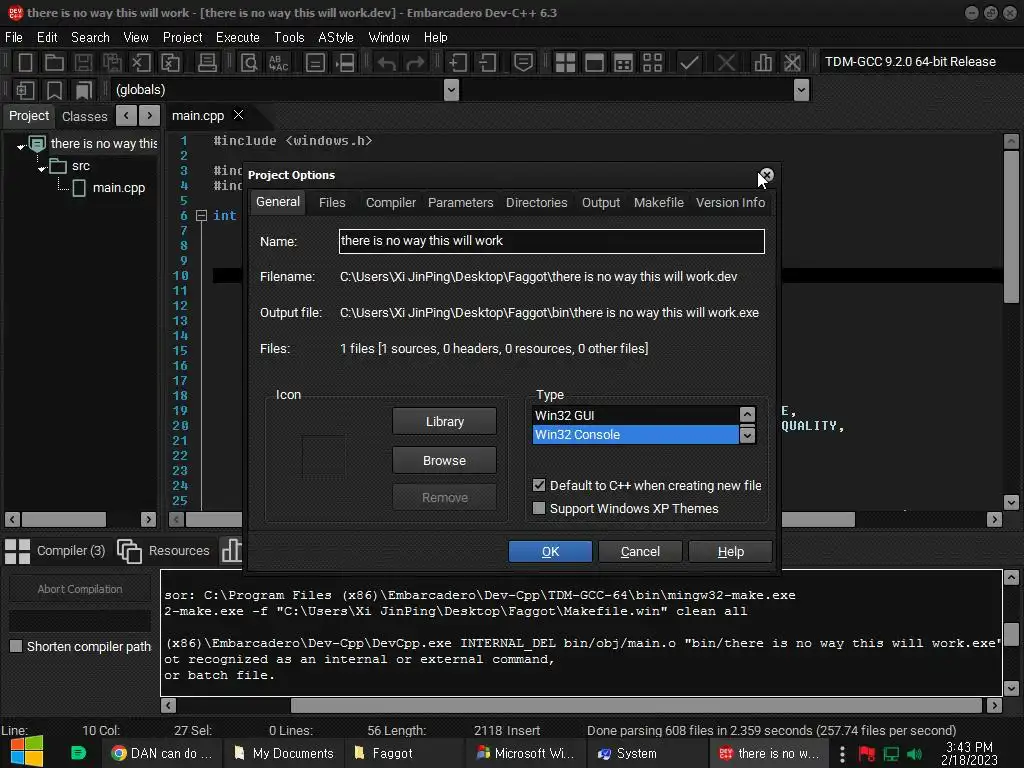
Task: Move Type list up with arrow
Action: pyautogui.click(x=748, y=415)
